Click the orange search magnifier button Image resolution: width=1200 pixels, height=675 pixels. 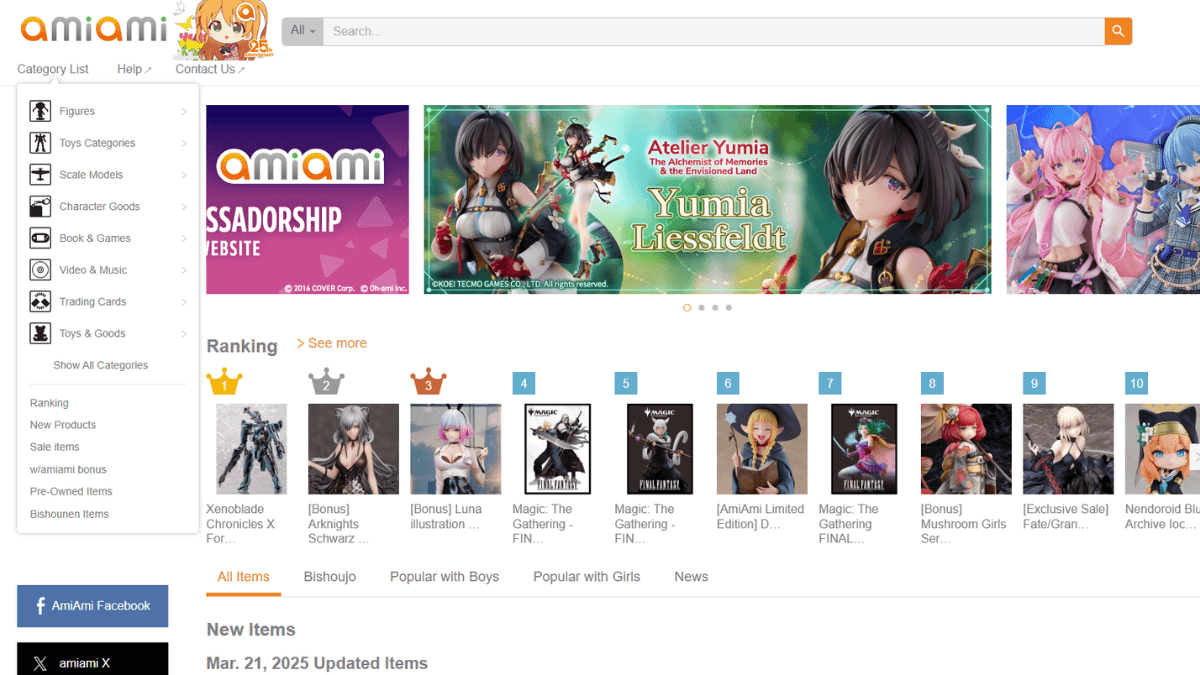click(1118, 31)
